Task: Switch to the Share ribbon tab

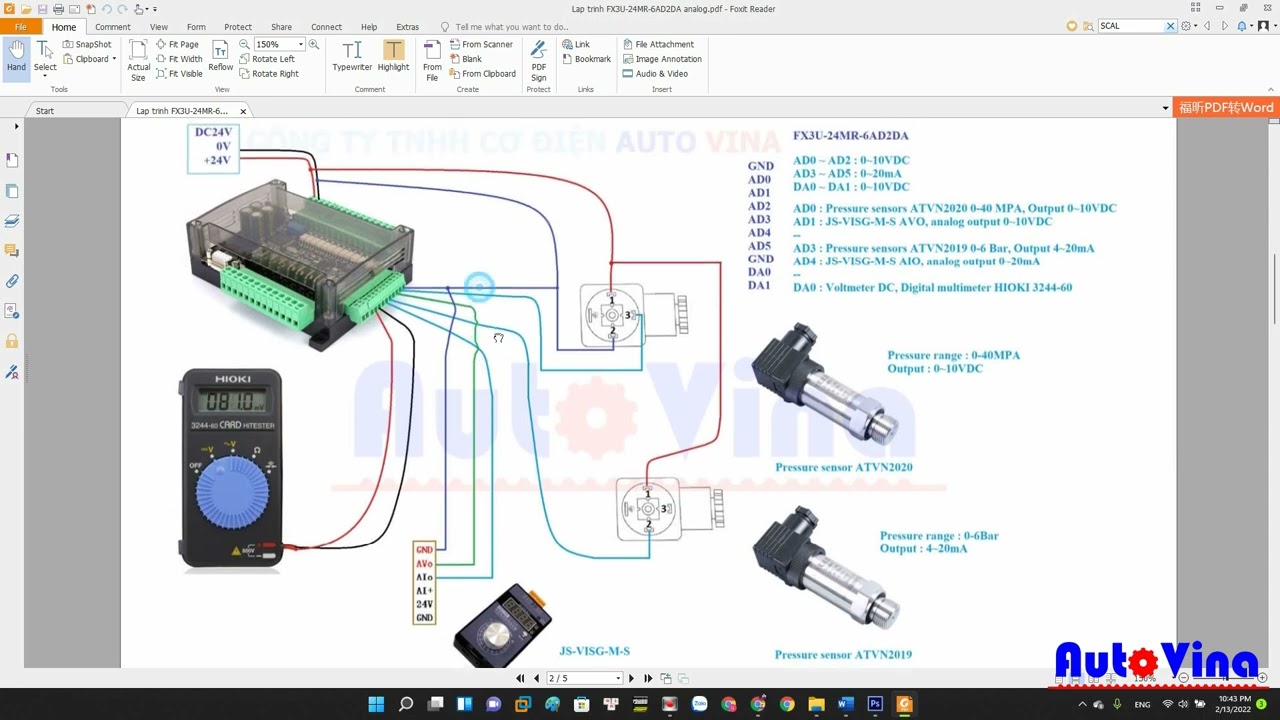Action: pos(282,27)
